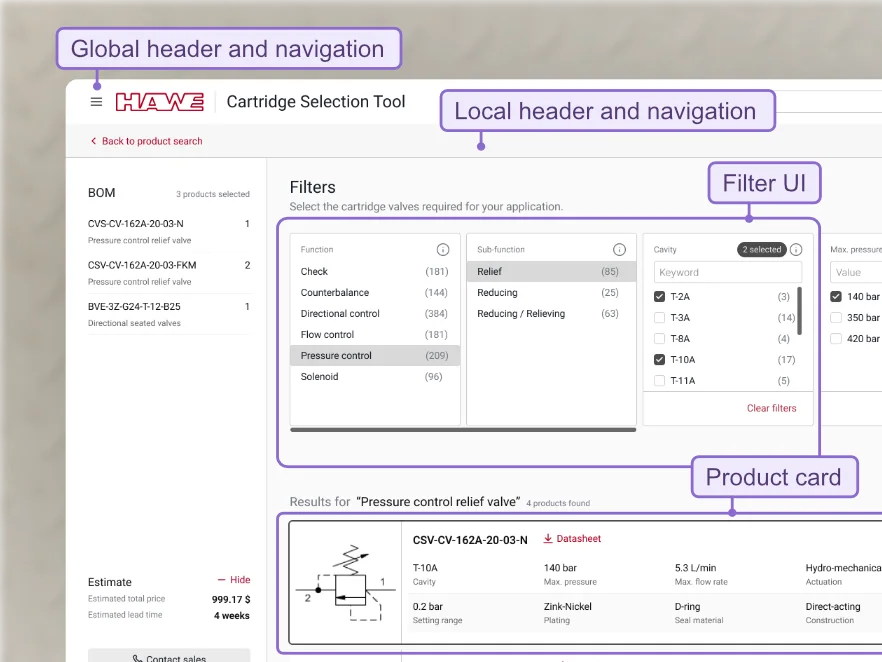Click the 4 products found label
This screenshot has width=882, height=662.
pos(558,503)
